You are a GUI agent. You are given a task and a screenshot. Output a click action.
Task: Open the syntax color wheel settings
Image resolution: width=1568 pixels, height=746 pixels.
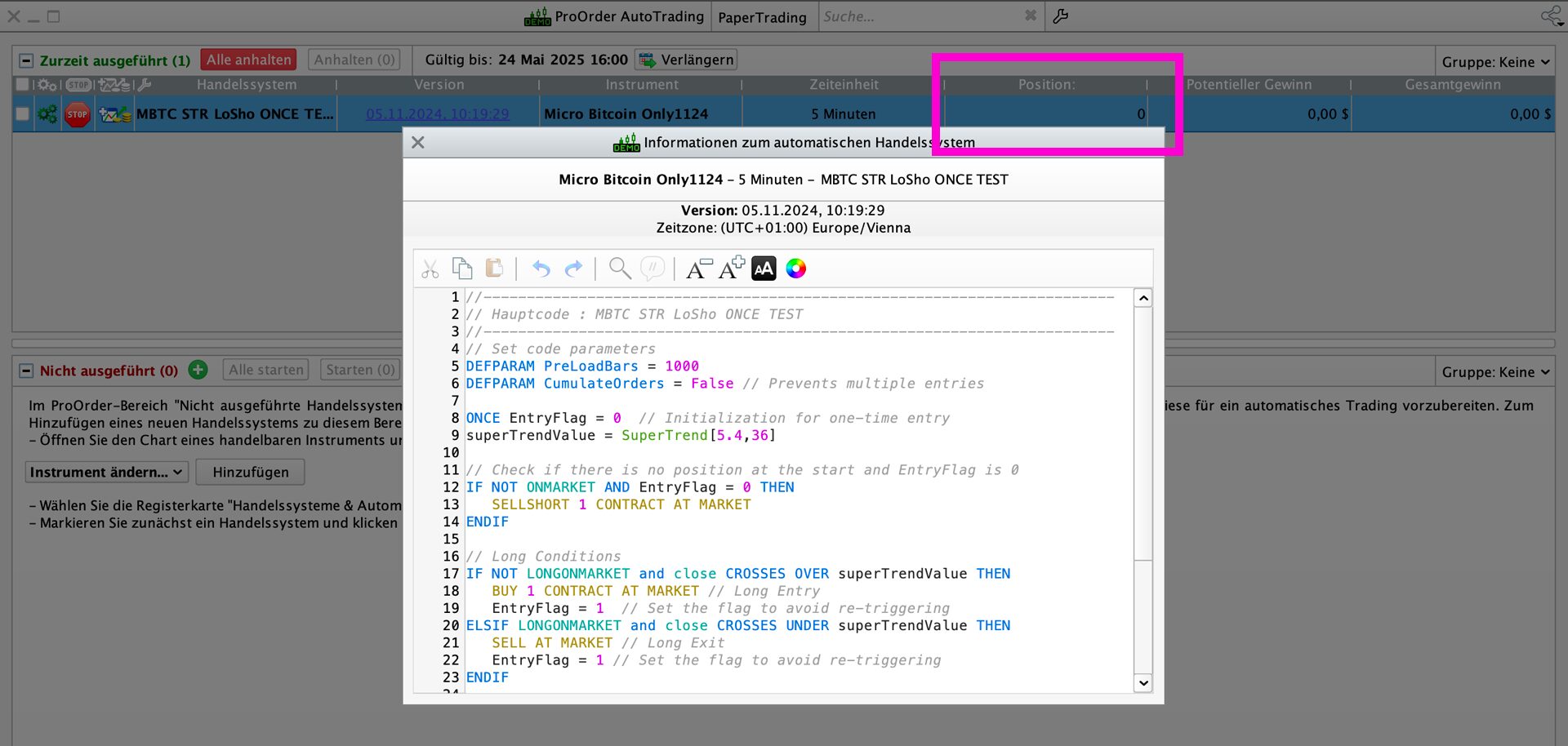point(796,269)
